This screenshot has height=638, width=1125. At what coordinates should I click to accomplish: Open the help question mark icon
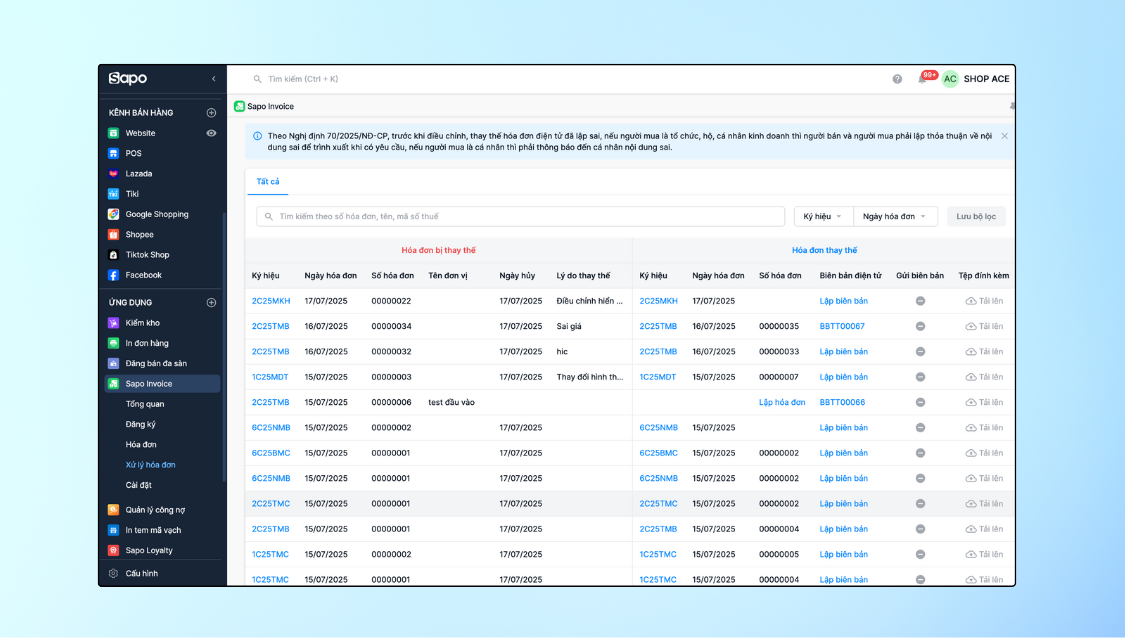tap(897, 79)
